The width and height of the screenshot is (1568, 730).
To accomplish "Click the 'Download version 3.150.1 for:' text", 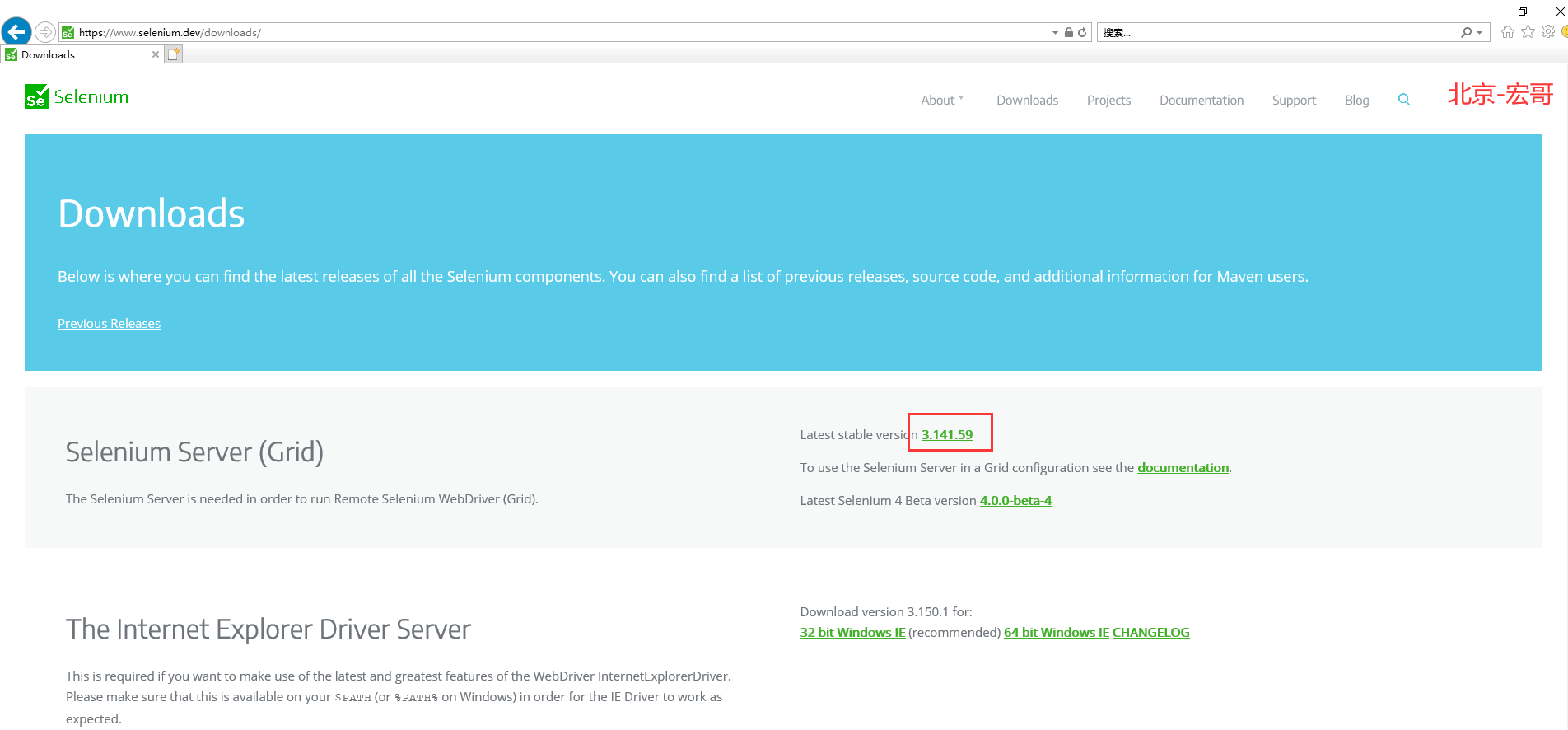I will point(886,611).
